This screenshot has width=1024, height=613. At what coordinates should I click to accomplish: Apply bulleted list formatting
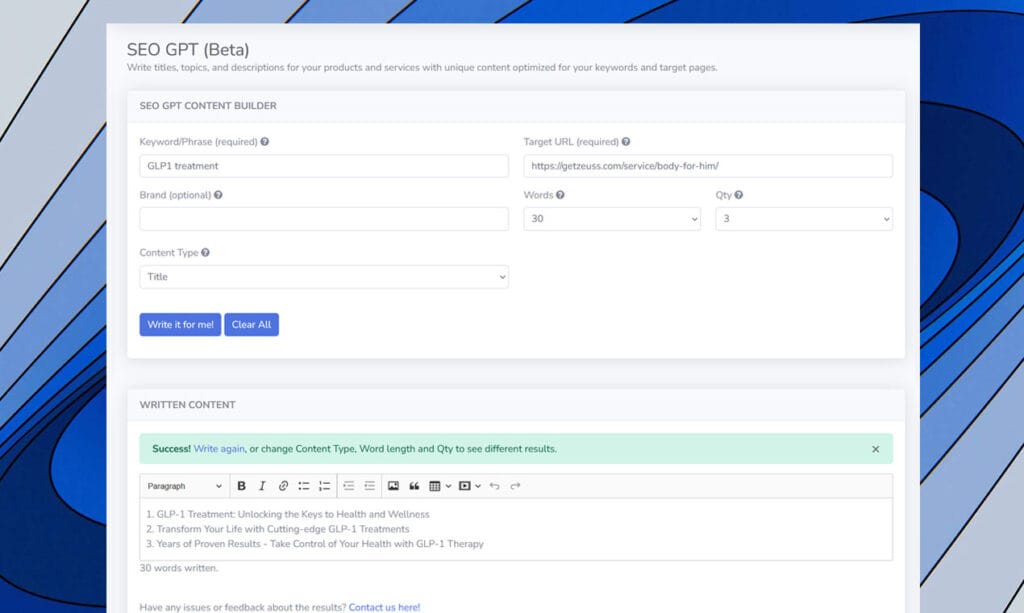point(304,486)
